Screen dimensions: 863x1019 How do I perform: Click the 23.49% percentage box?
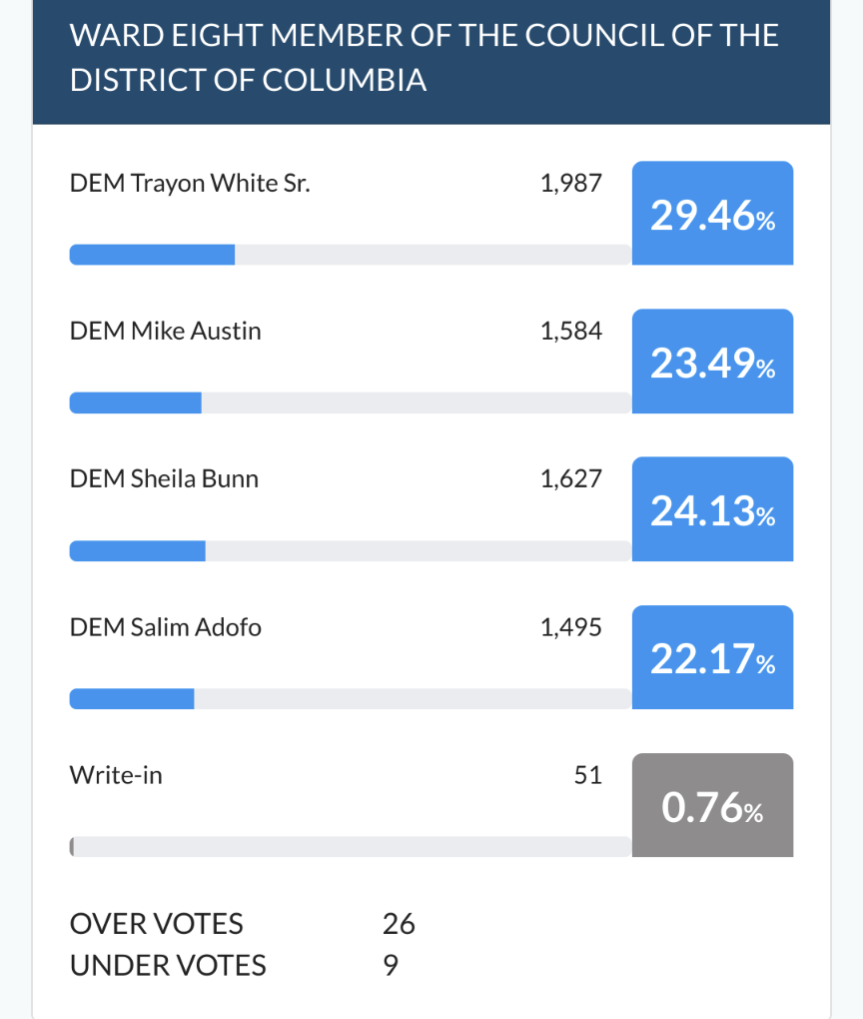point(712,361)
